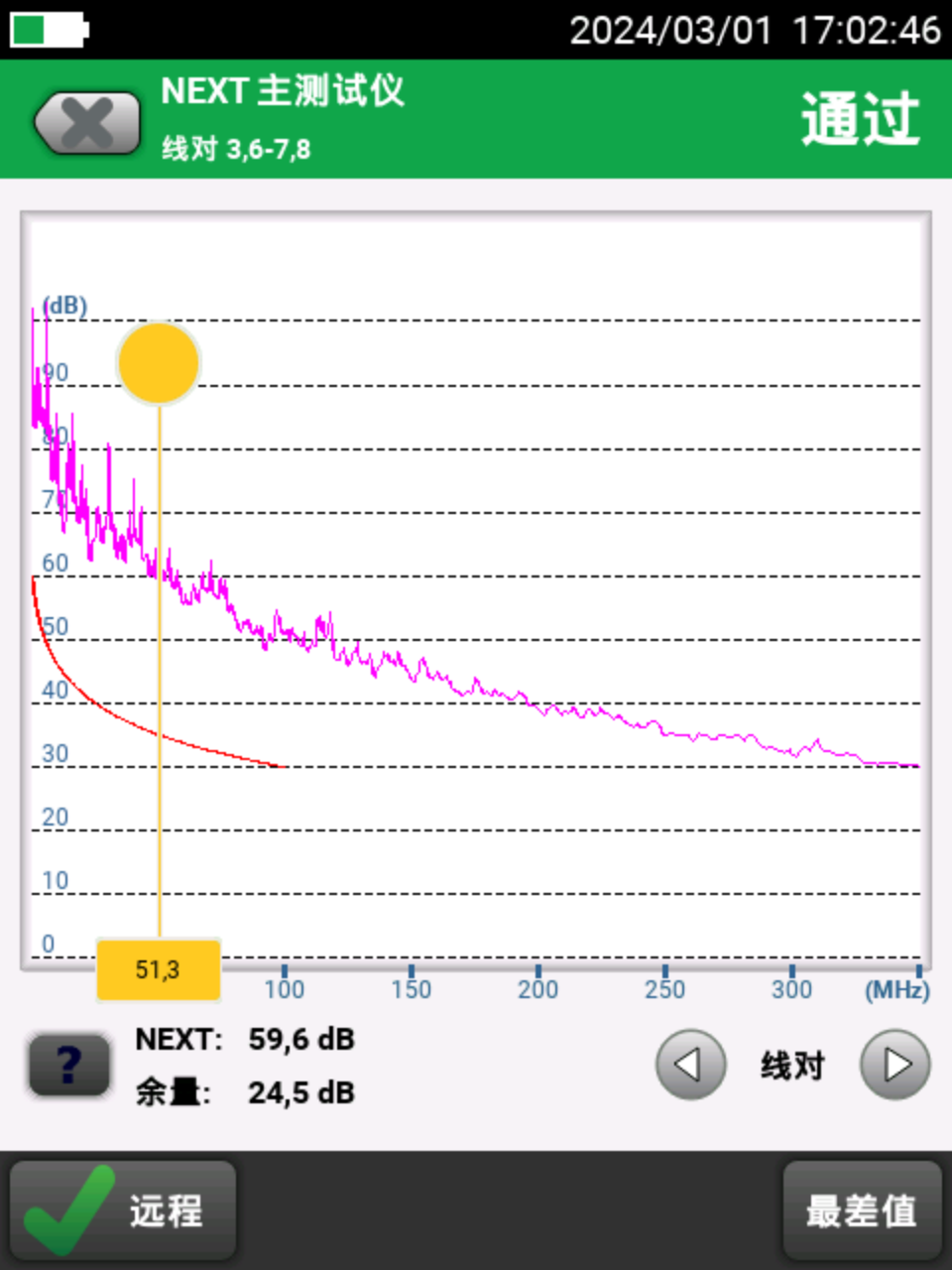Tap the end of the red limit line
This screenshot has width=952, height=1270.
[282, 766]
